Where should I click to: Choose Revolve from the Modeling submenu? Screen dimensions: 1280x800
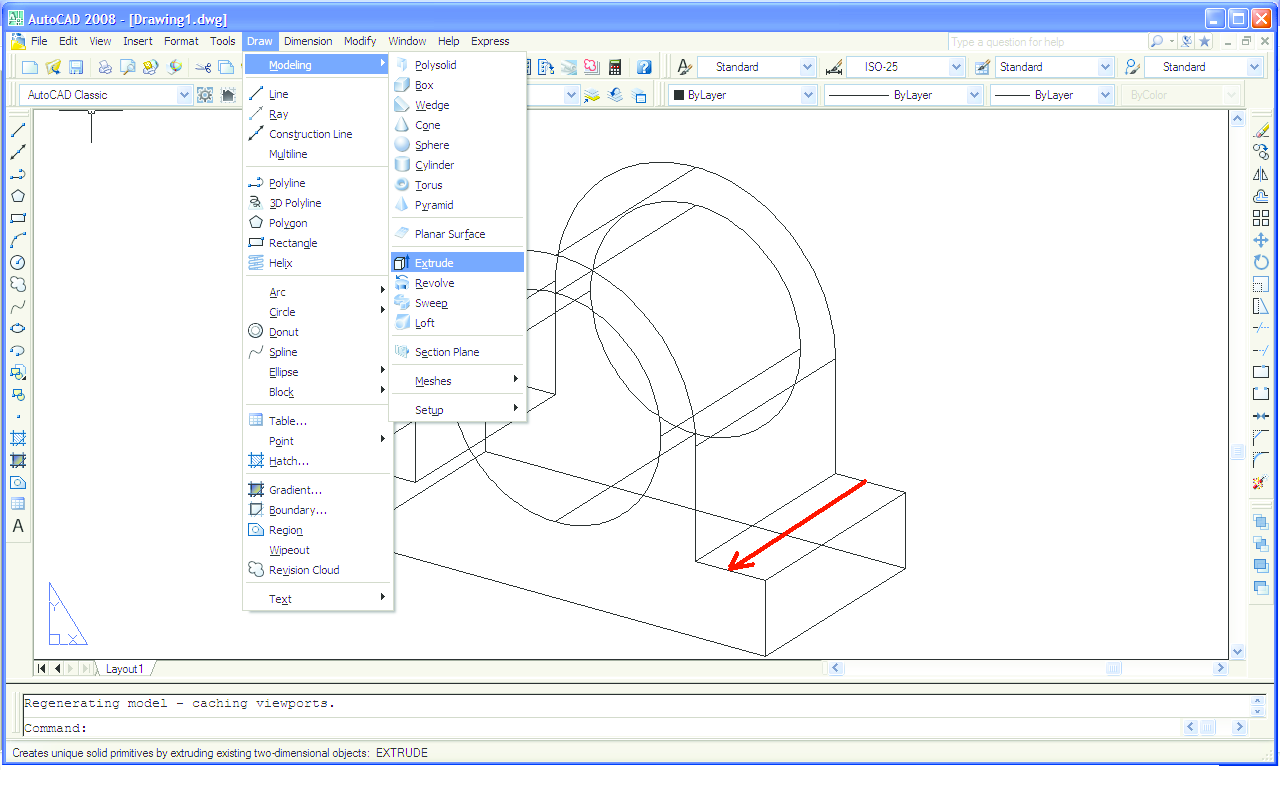tap(457, 283)
